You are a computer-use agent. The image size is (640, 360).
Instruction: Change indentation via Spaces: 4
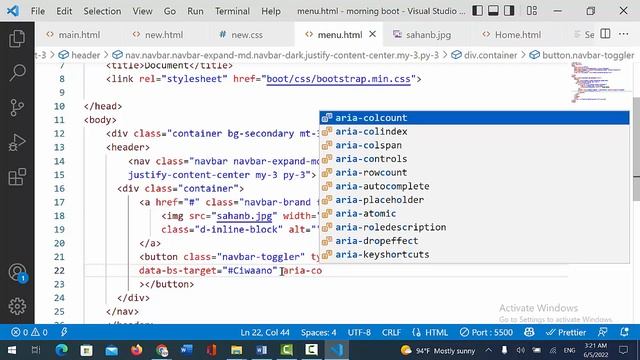point(318,332)
